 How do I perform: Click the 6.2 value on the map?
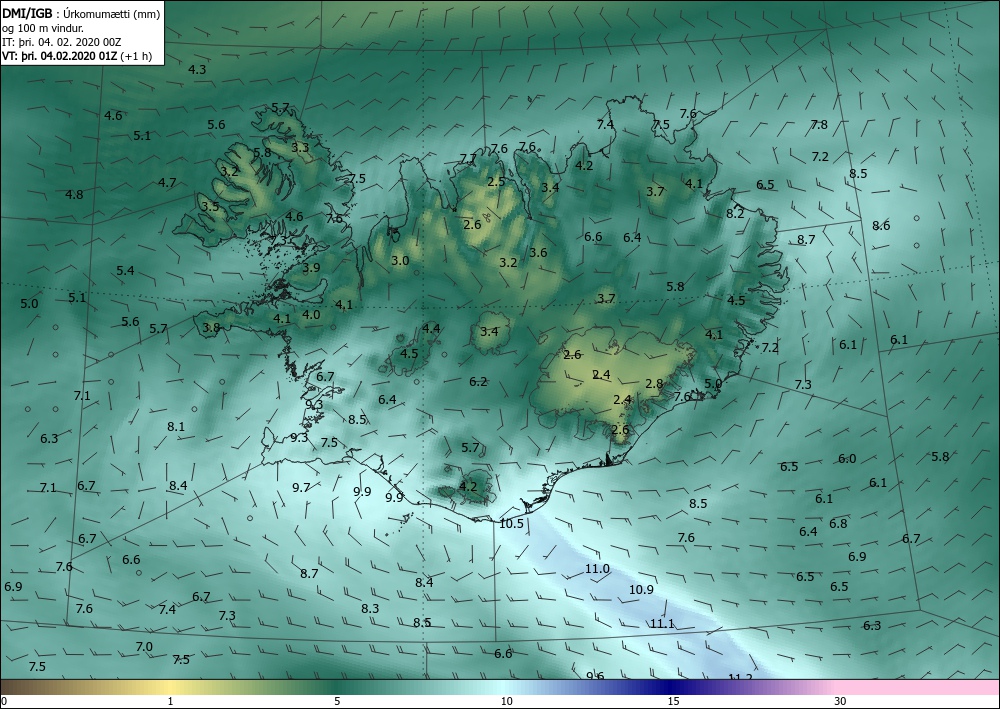point(478,381)
